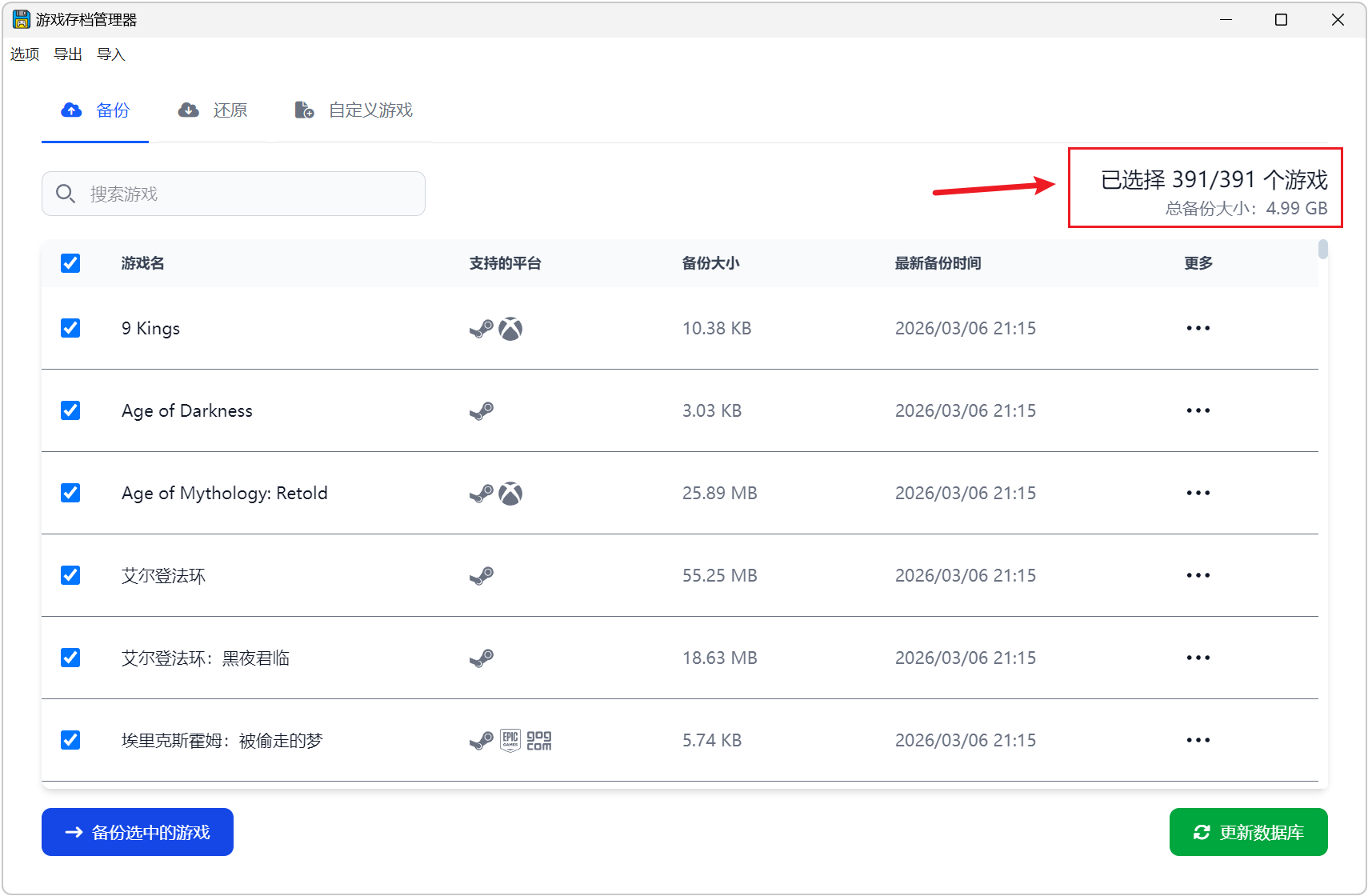The height and width of the screenshot is (896, 1368).
Task: Click the 更多 column header
Action: tap(1198, 263)
